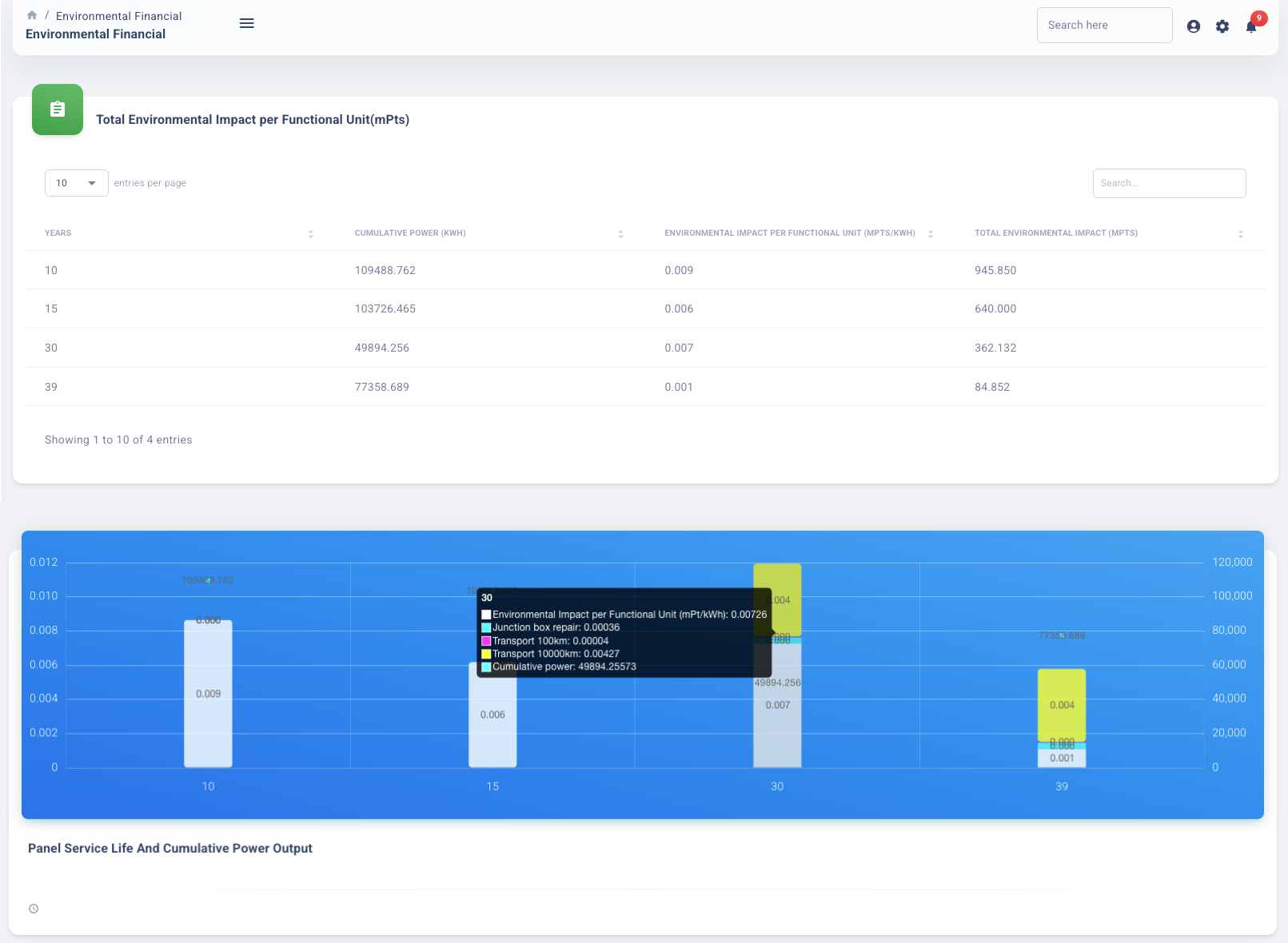This screenshot has height=943, width=1288.
Task: Click the Environmental Financial breadcrumb link
Action: [x=119, y=16]
